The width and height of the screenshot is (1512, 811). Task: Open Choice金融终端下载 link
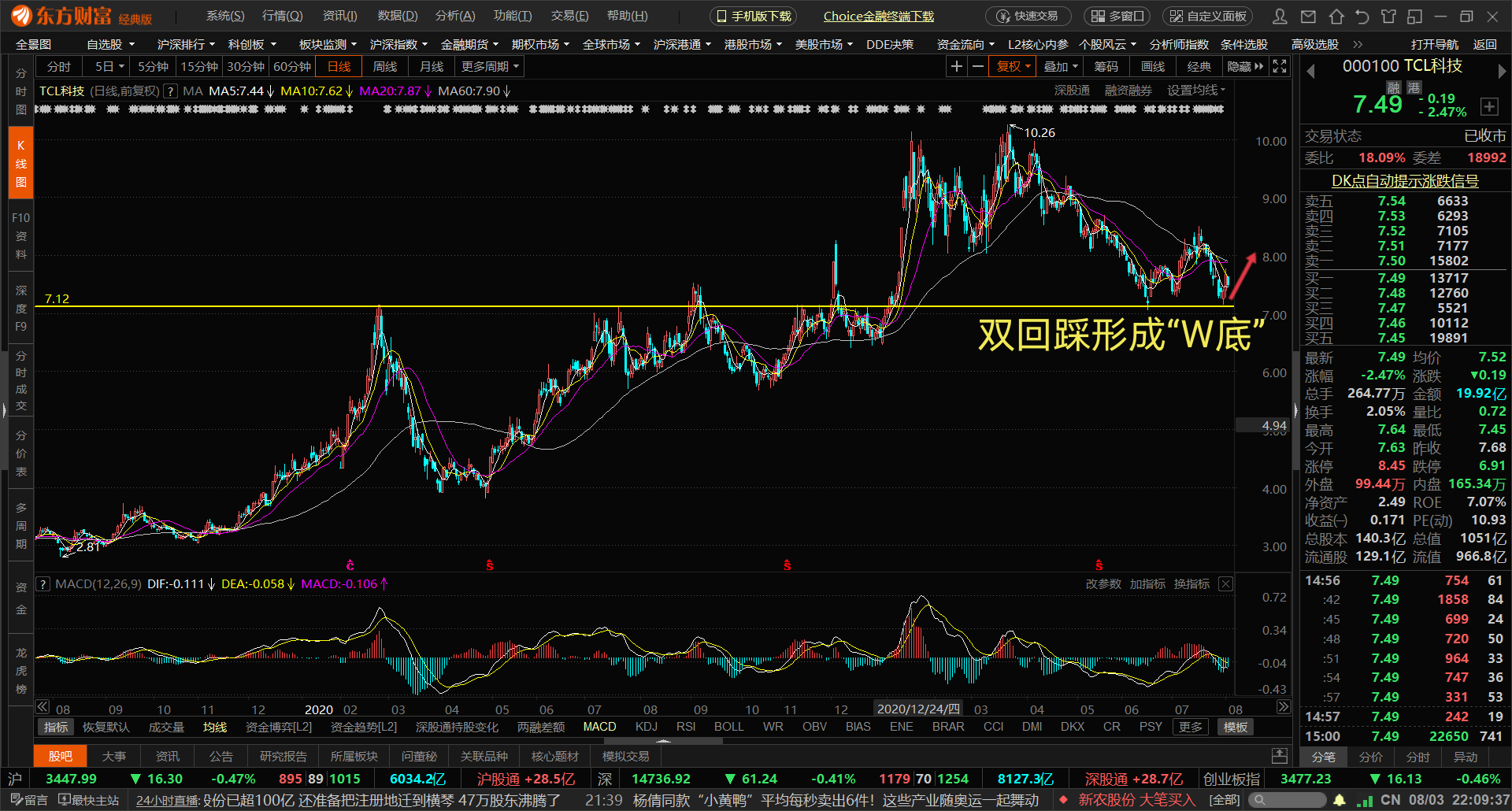click(x=879, y=17)
